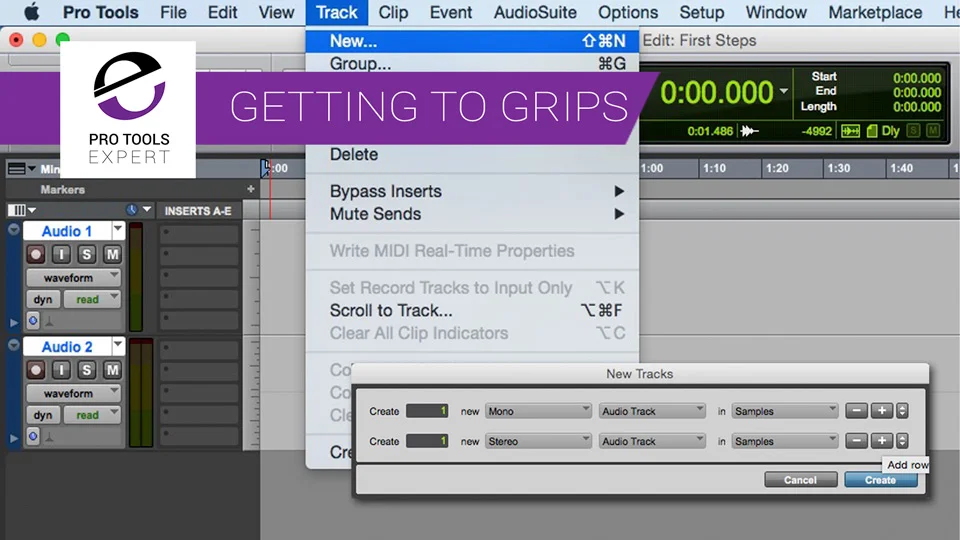This screenshot has width=960, height=540.
Task: Add row with plus in Stereo row
Action: coord(882,441)
